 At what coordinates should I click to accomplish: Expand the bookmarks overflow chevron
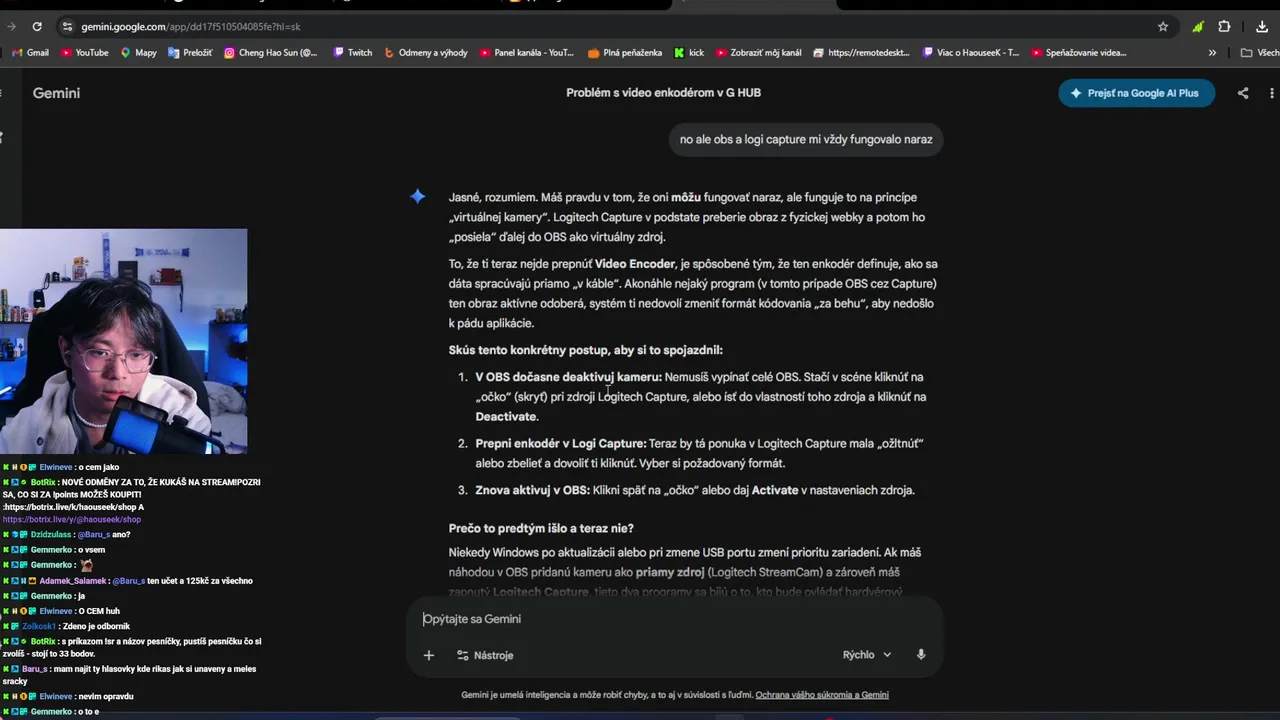click(x=1212, y=53)
